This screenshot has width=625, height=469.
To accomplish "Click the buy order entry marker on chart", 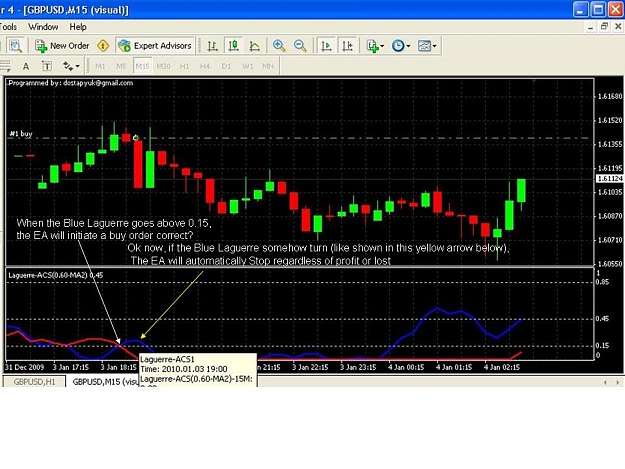I will tap(136, 138).
